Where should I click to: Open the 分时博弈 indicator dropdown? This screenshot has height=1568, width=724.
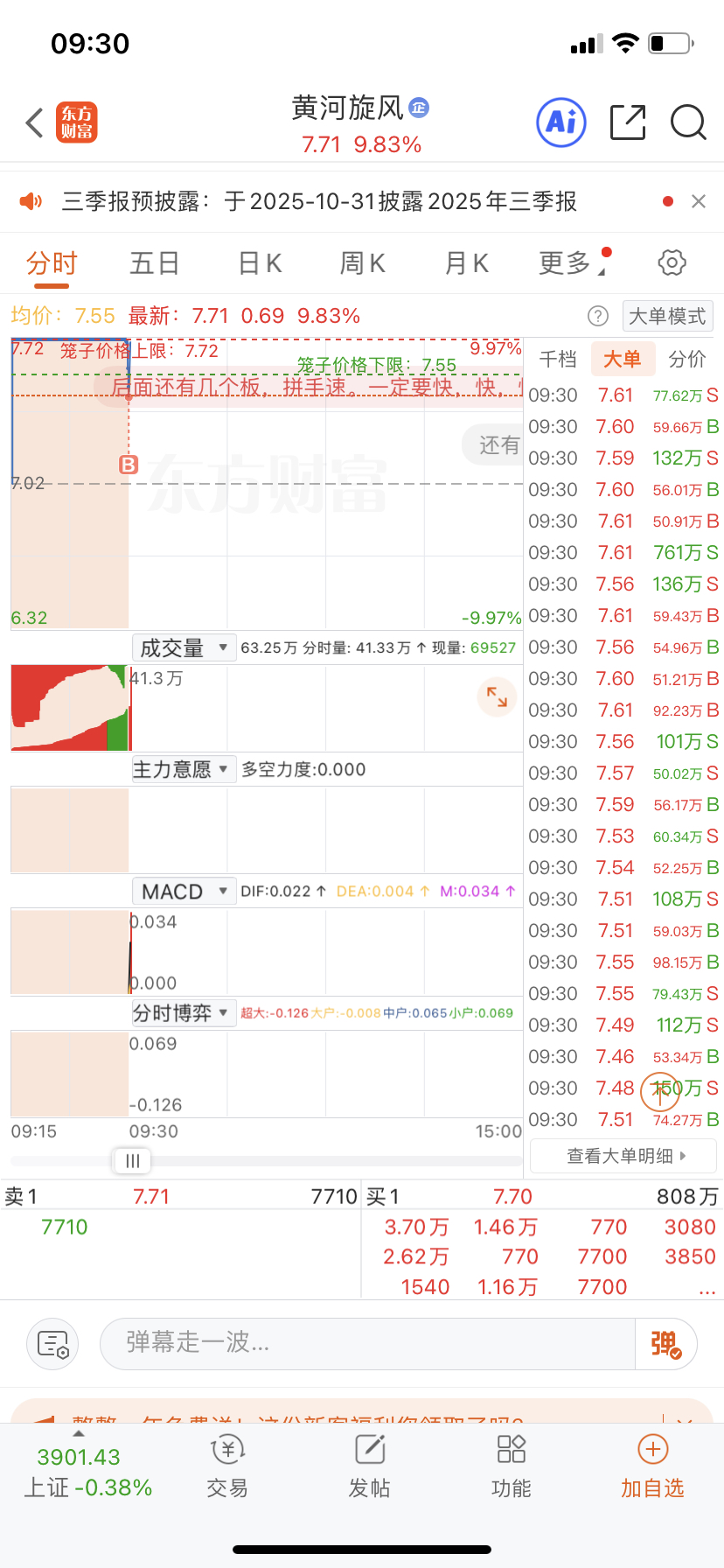(184, 1013)
